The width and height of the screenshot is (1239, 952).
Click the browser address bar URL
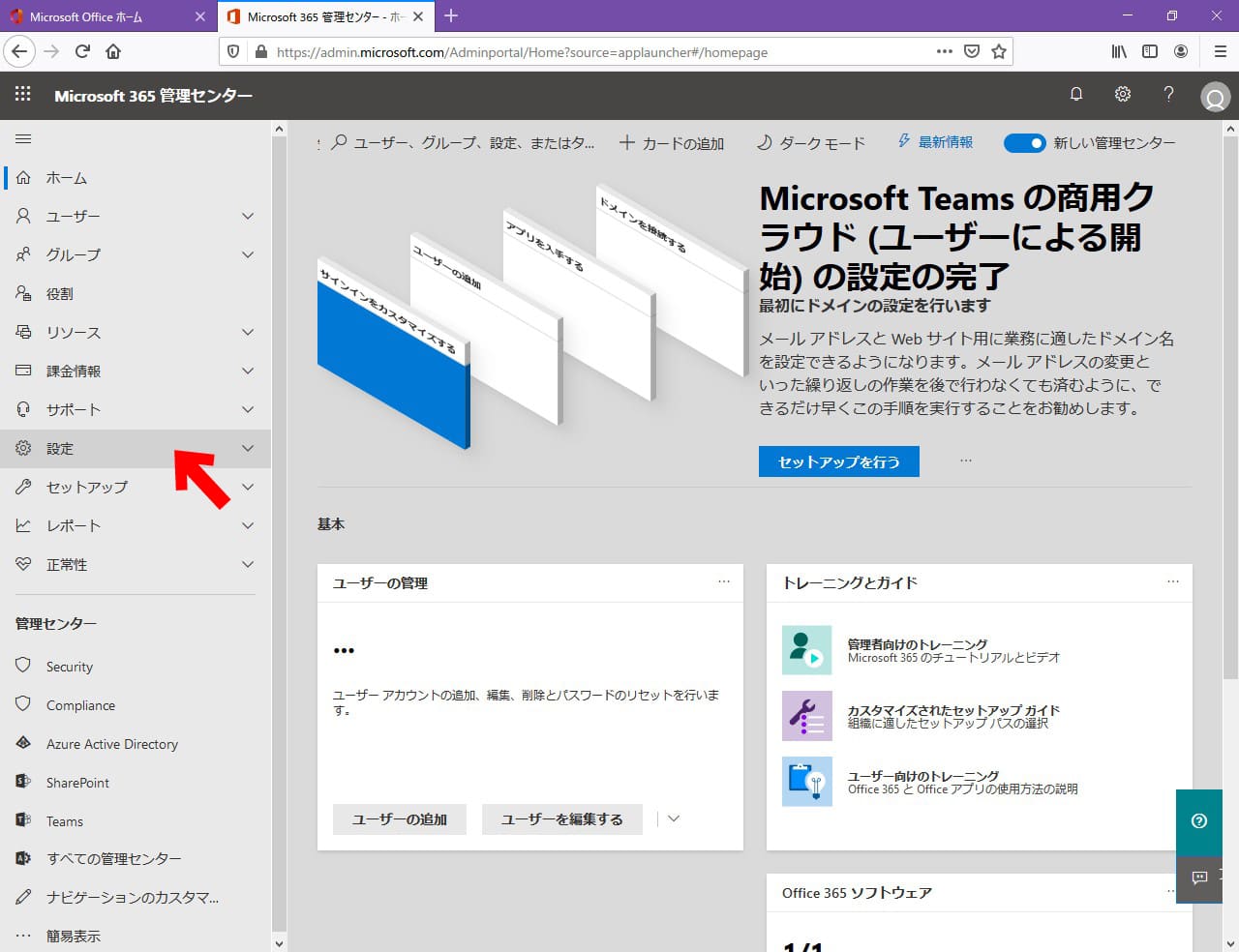[x=522, y=52]
